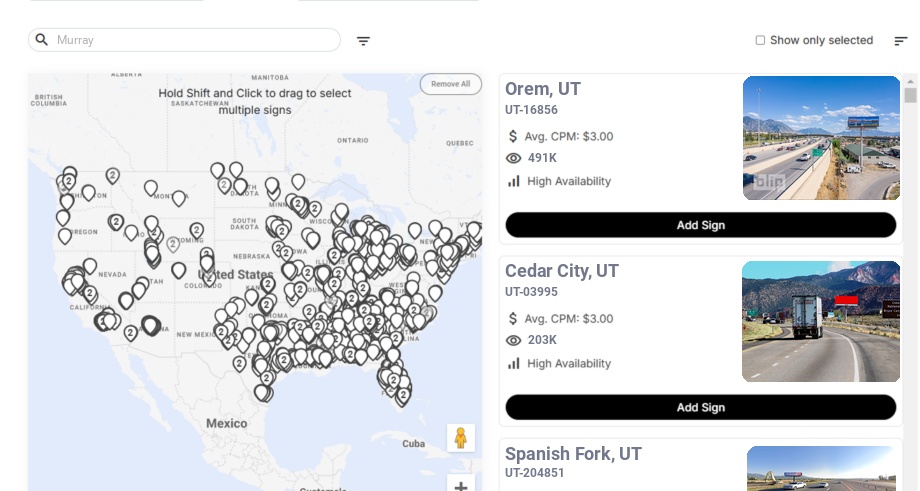Click the search magnifier icon
This screenshot has height=491, width=920.
tap(42, 40)
